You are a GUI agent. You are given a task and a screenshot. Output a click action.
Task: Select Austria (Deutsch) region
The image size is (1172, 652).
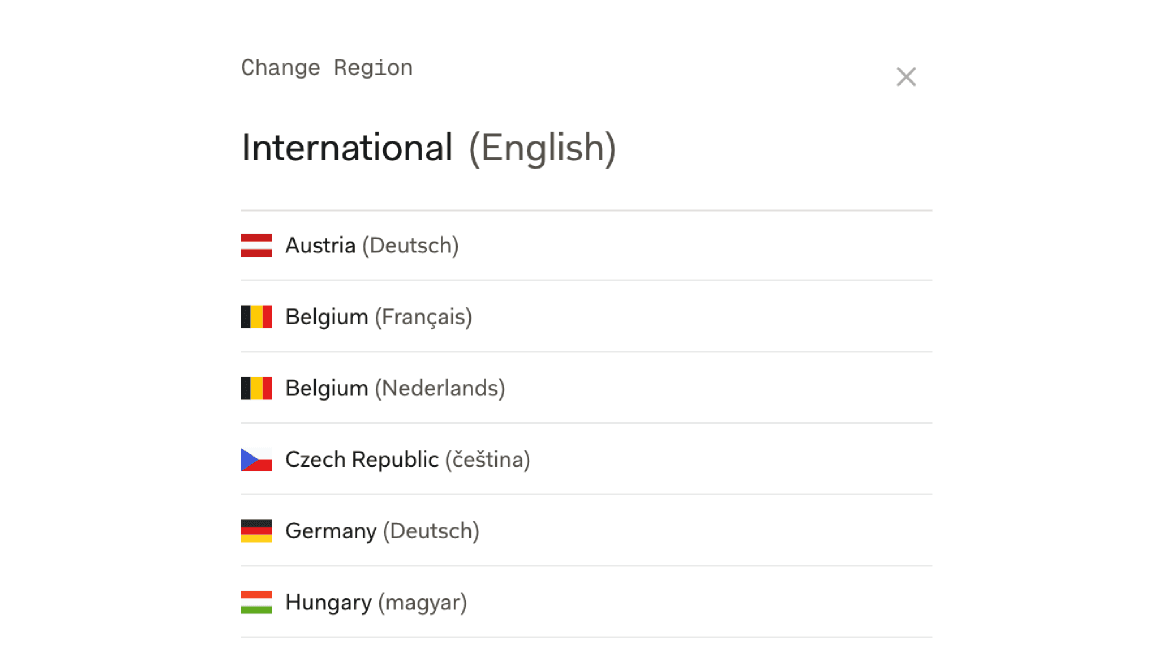pos(586,245)
